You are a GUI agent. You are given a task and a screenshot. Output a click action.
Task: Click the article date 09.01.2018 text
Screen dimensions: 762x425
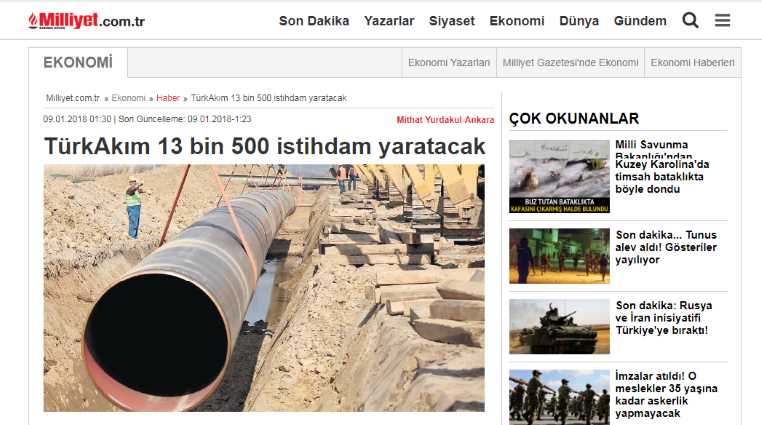(77, 119)
